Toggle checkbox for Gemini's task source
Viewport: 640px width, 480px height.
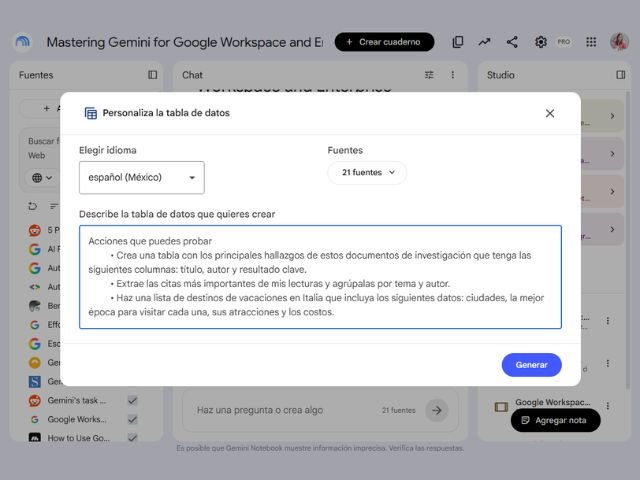pos(132,400)
